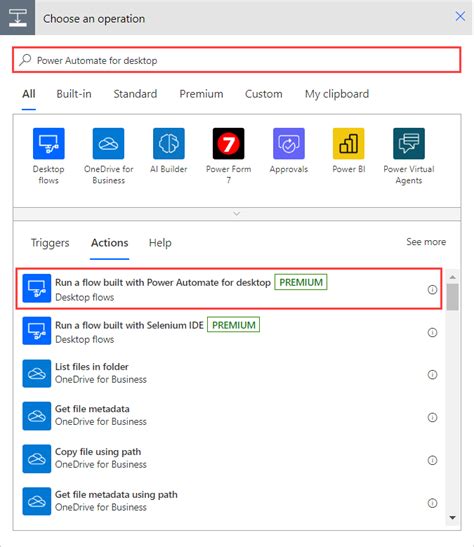Viewport: 474px width, 547px height.
Task: Switch to the Premium tab
Action: click(201, 94)
